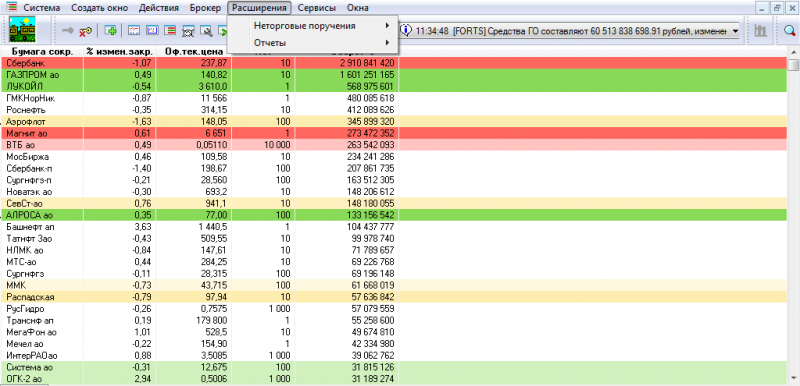Open the Действия menu
The height and width of the screenshot is (386, 800).
click(x=158, y=8)
